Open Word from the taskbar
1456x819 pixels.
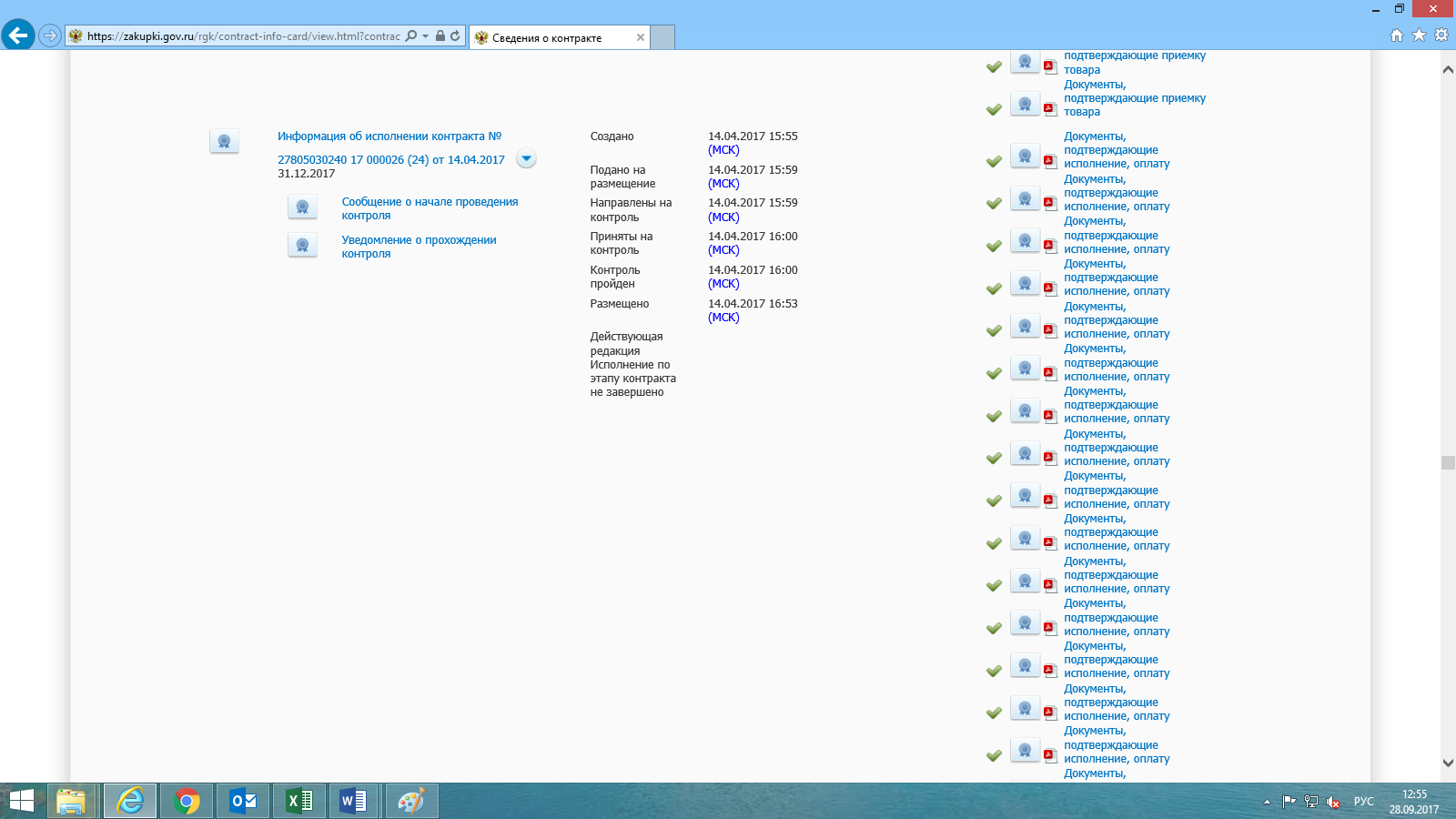[x=354, y=801]
